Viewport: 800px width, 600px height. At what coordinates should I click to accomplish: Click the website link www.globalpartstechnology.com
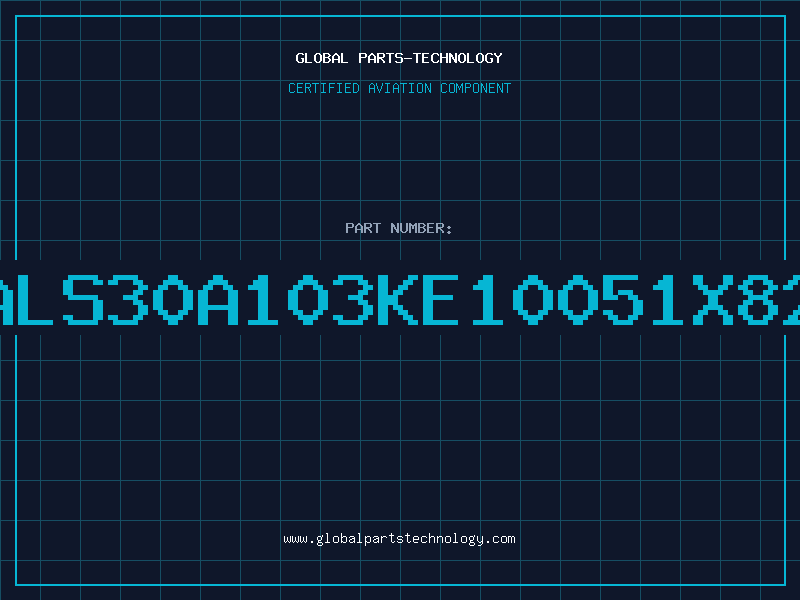[x=399, y=539]
